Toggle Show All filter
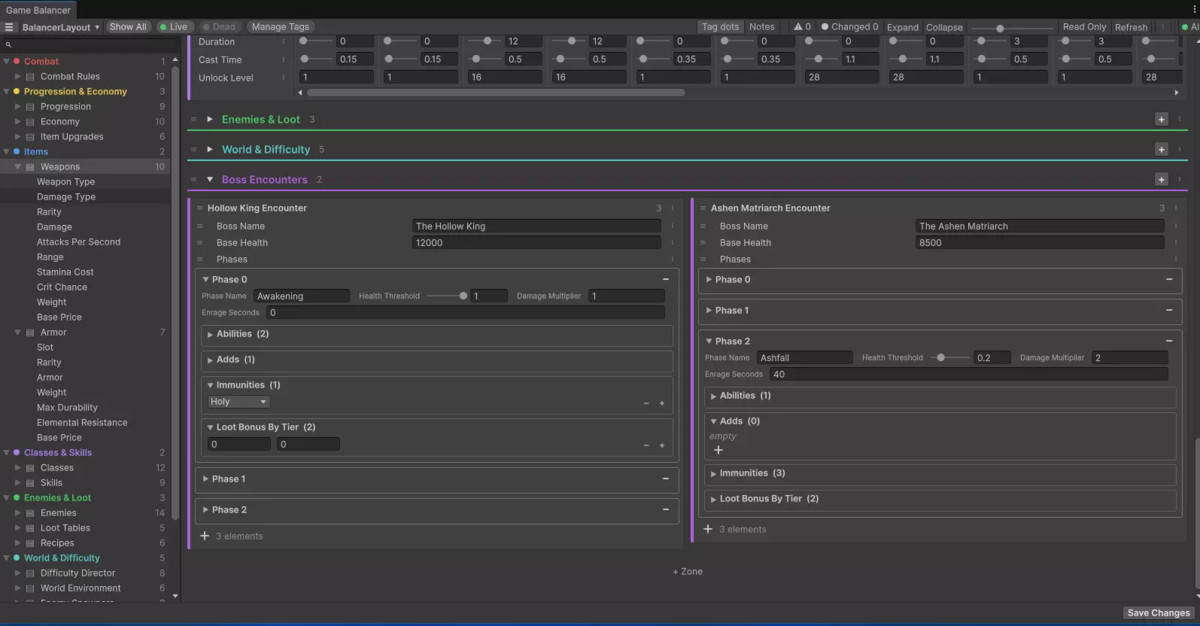Viewport: 1200px width, 626px height. pos(128,27)
